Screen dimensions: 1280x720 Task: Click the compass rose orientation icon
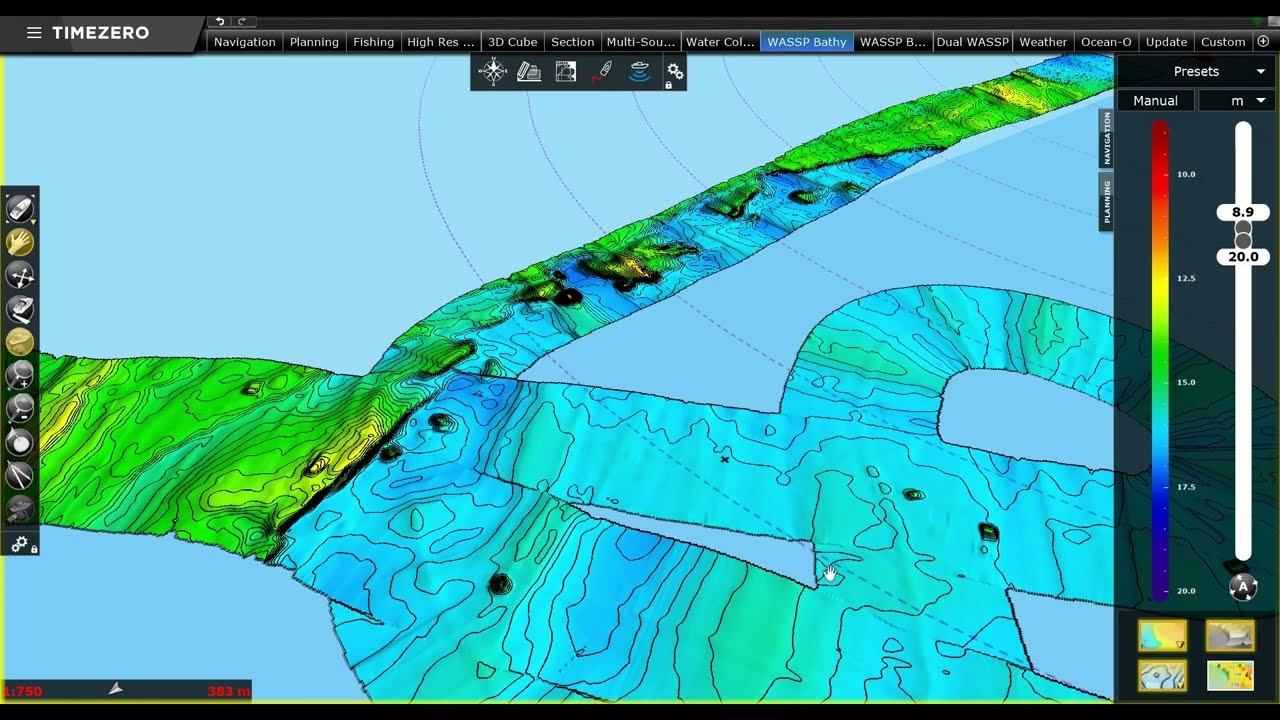493,72
